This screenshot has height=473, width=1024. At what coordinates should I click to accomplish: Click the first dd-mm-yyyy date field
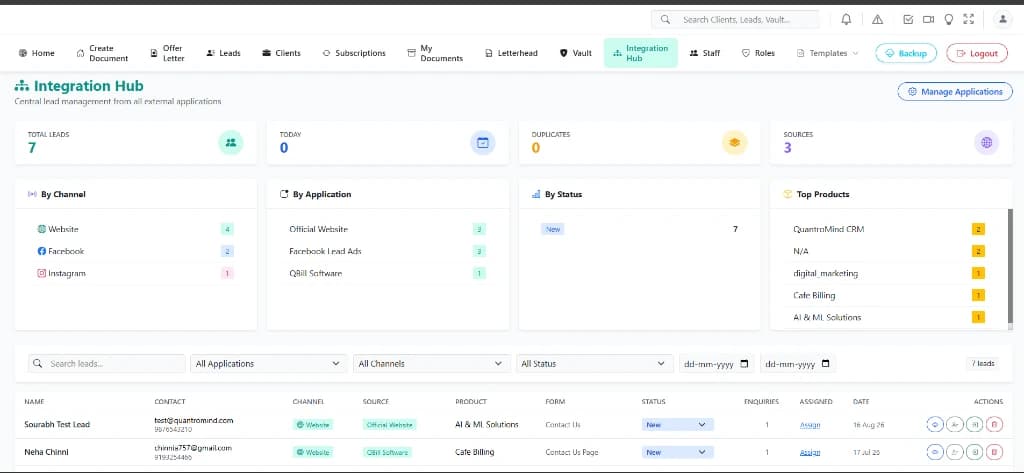click(716, 364)
